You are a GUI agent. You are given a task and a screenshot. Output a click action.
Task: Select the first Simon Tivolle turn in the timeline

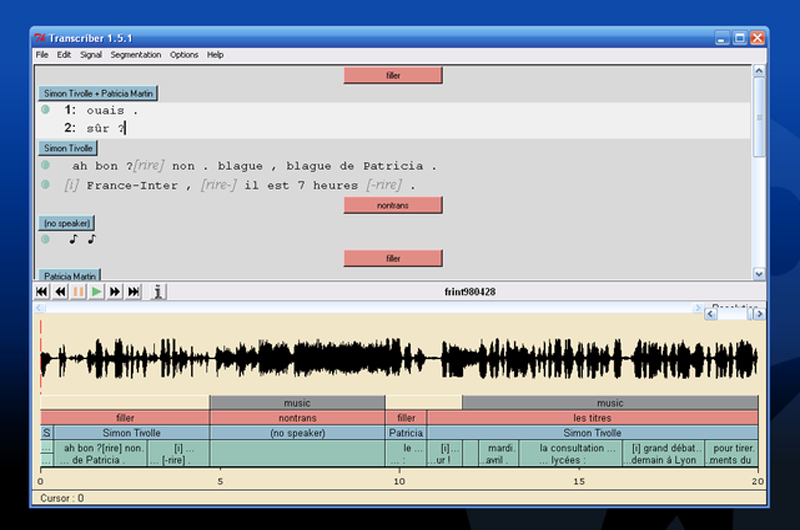(x=132, y=433)
